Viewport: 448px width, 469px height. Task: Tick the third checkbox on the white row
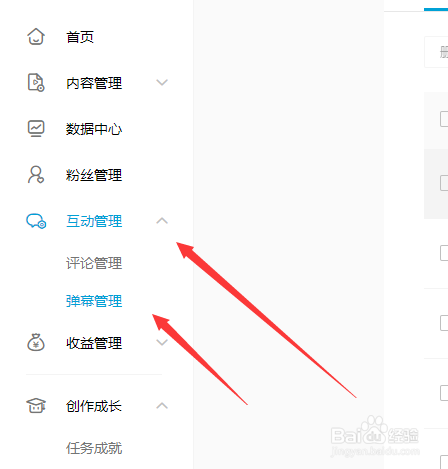pyautogui.click(x=444, y=253)
